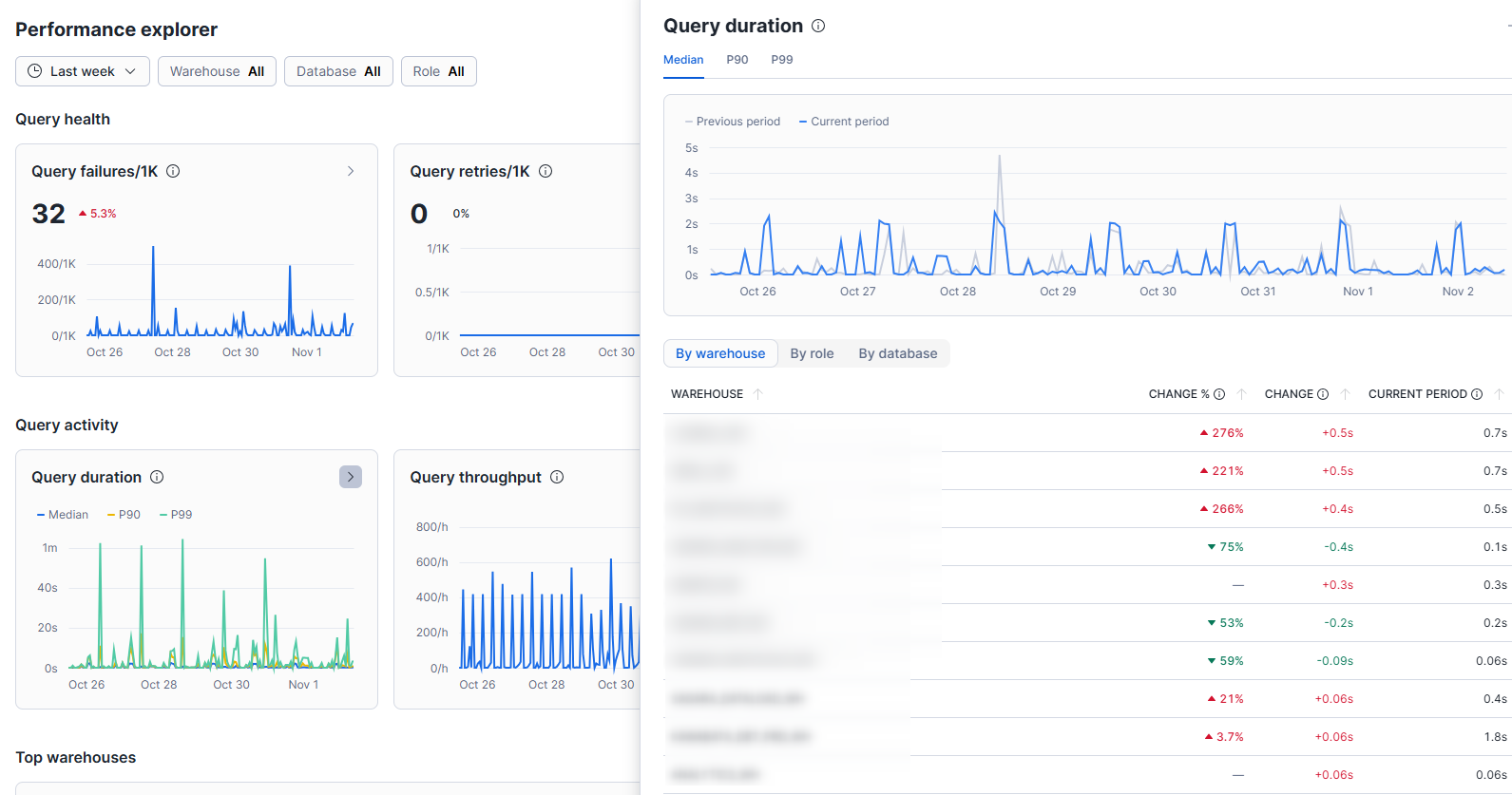Image resolution: width=1512 pixels, height=795 pixels.
Task: Switch to the P90 tab
Action: (x=737, y=60)
